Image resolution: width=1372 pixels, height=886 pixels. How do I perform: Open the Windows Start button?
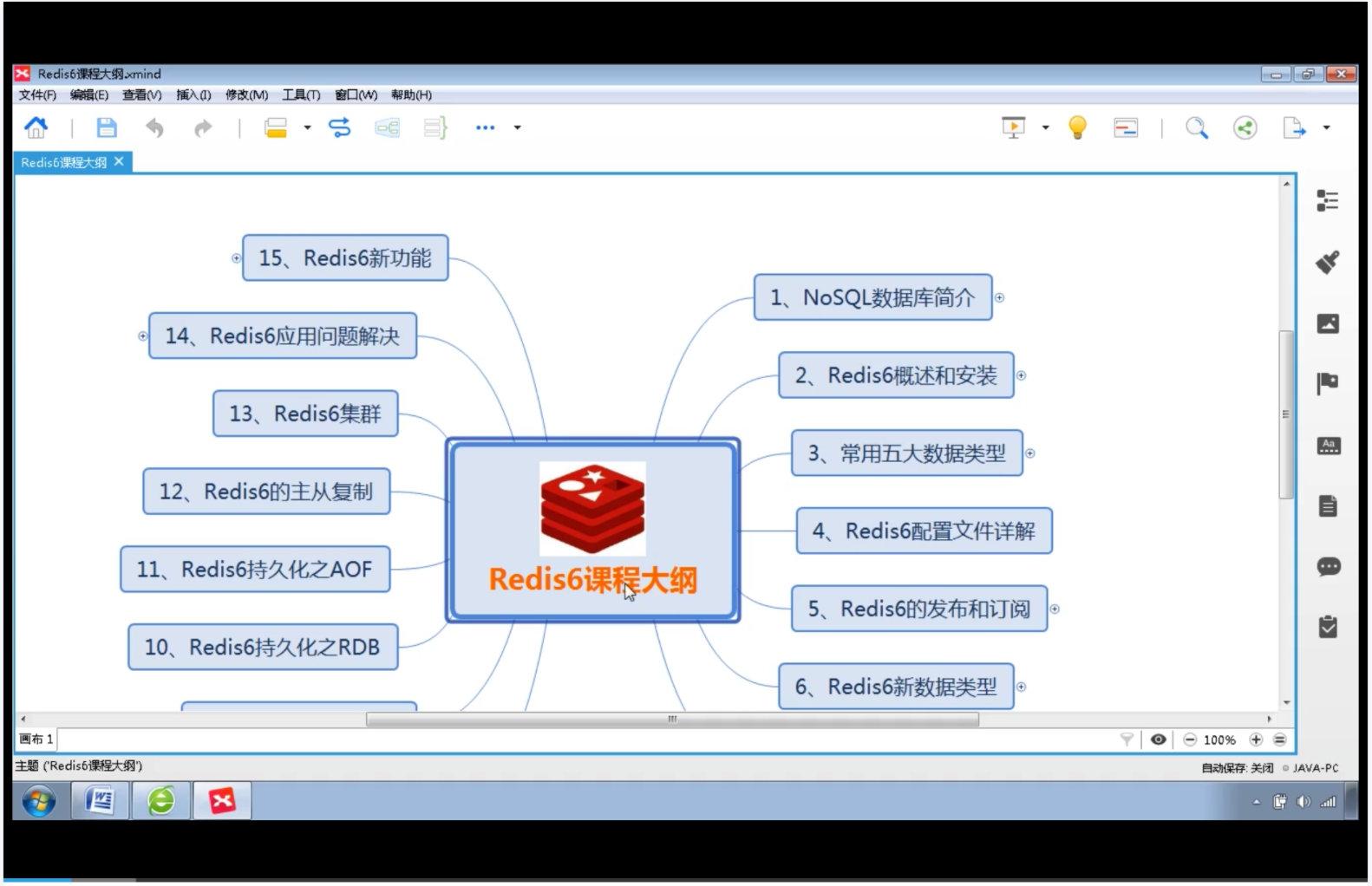tap(39, 801)
